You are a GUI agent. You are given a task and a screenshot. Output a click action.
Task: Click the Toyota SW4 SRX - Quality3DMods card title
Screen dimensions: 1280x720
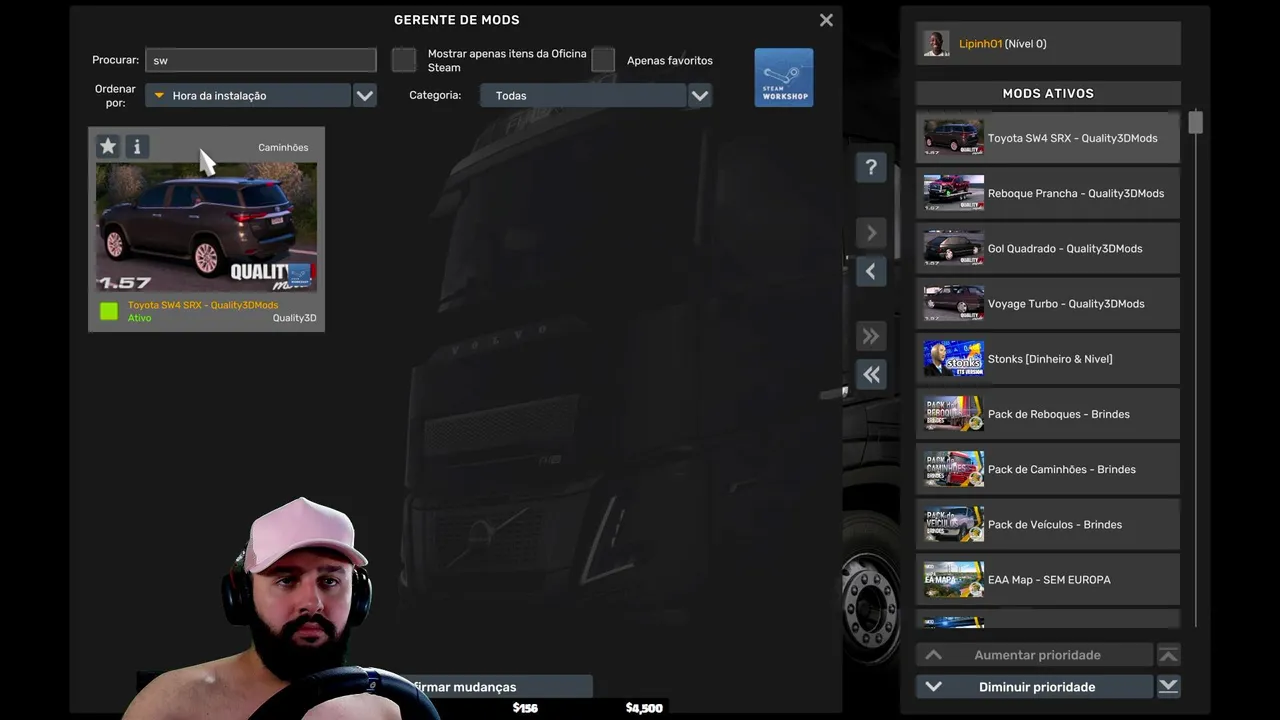203,305
